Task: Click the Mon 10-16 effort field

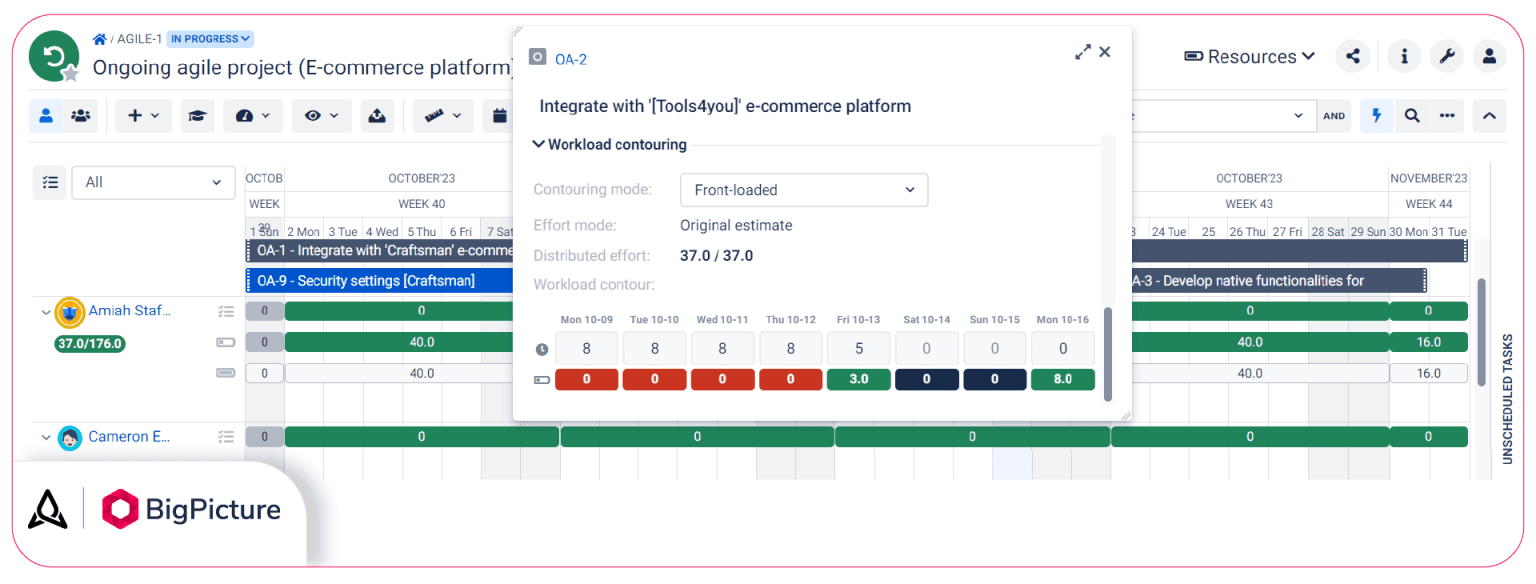Action: pyautogui.click(x=1062, y=349)
